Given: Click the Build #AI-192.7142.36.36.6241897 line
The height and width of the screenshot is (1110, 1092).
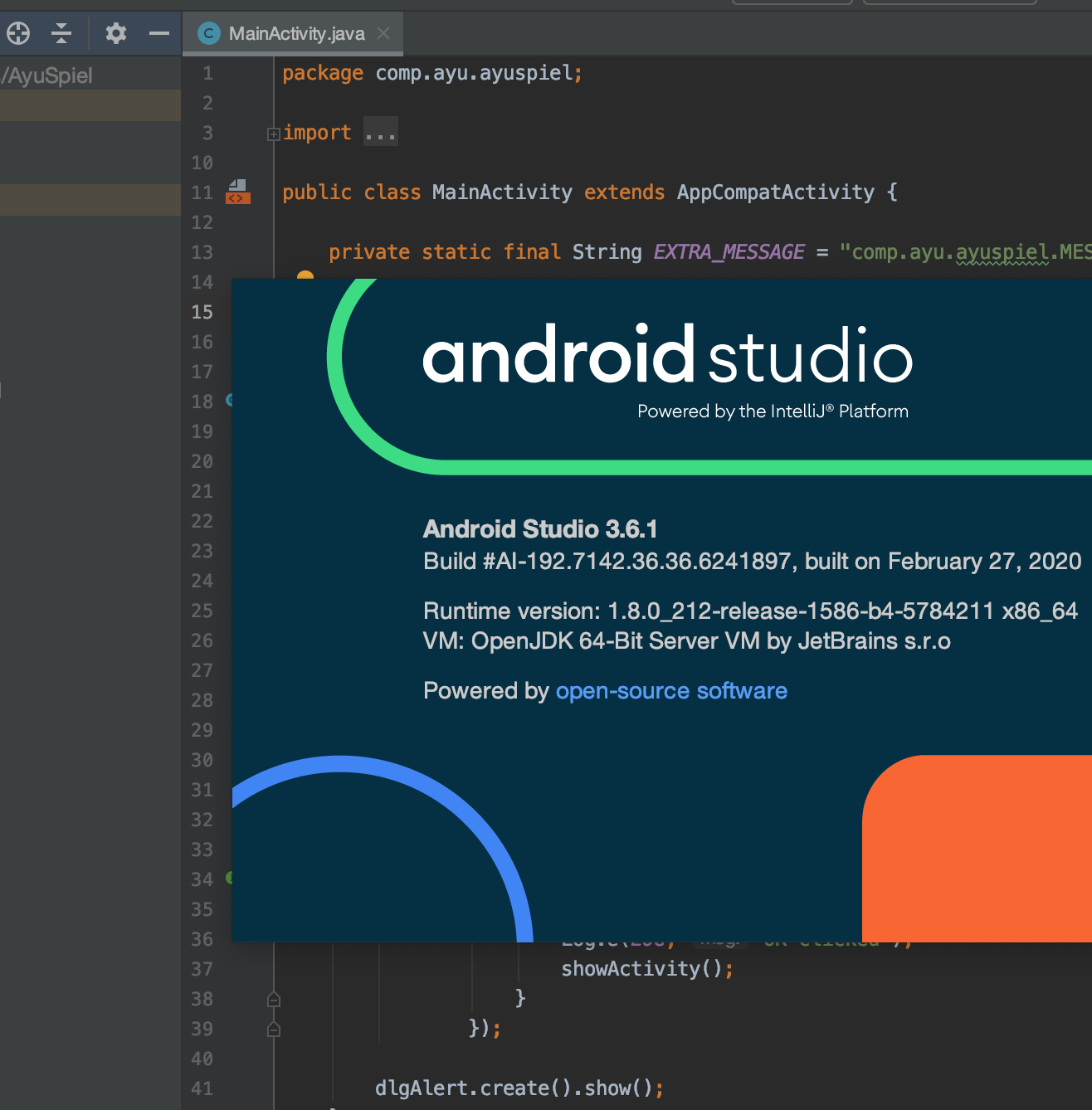Looking at the screenshot, I should 752,562.
